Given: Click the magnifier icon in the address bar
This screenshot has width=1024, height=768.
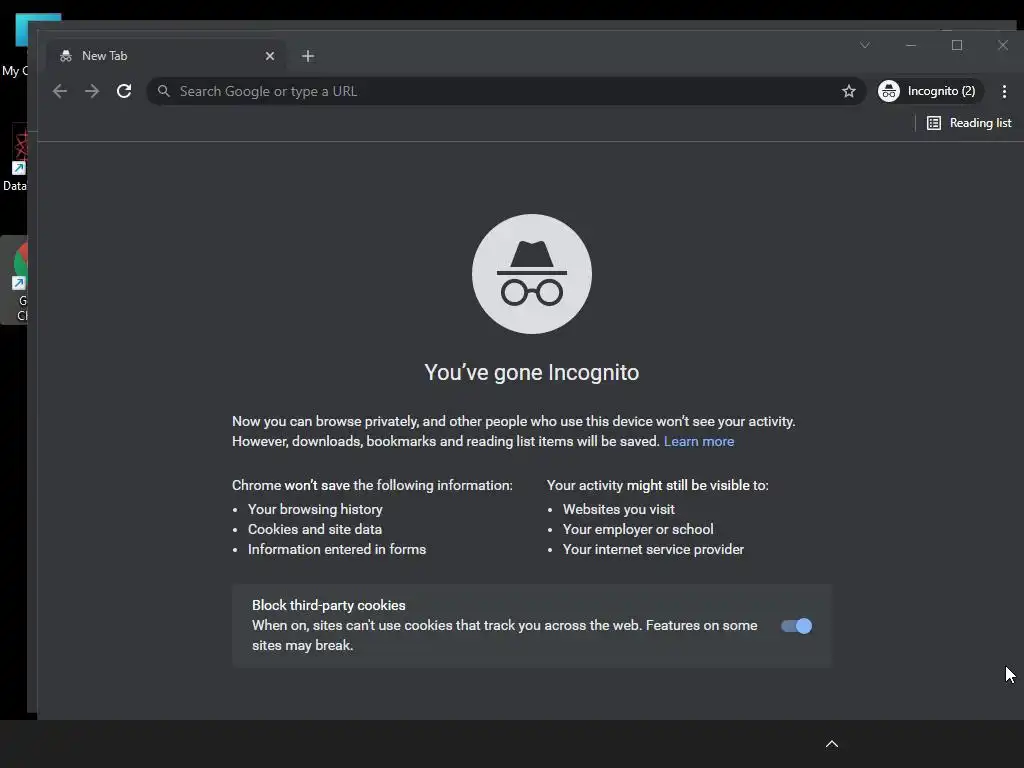Looking at the screenshot, I should point(164,91).
